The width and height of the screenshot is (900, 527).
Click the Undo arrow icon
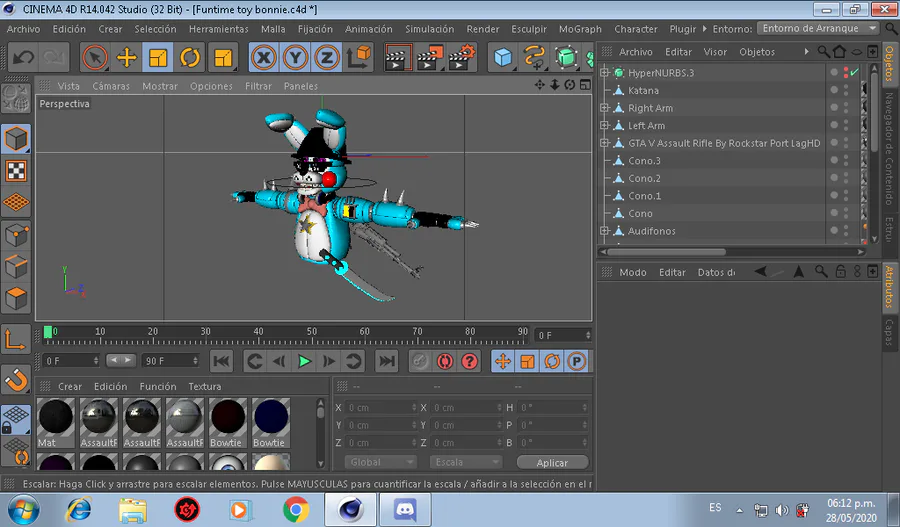click(x=24, y=57)
